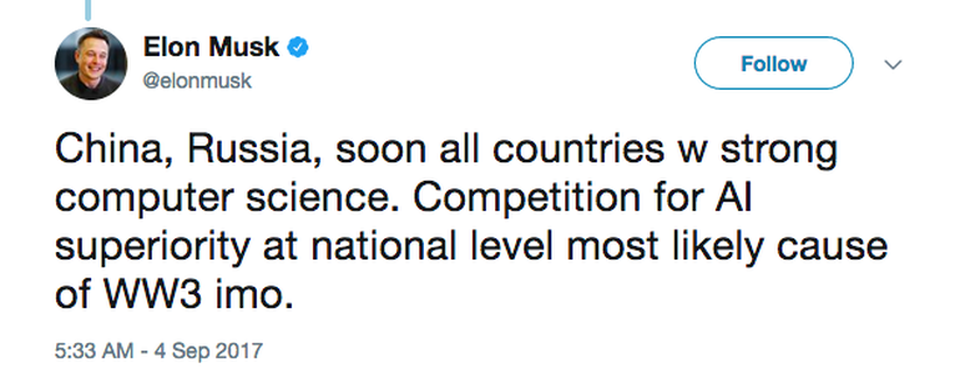The height and width of the screenshot is (378, 960).
Task: Click imo at the tweet's end
Action: tap(260, 295)
